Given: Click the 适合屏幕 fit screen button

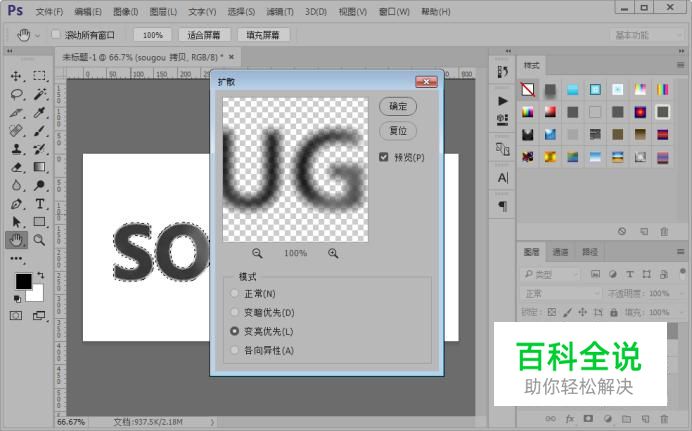Looking at the screenshot, I should point(204,35).
